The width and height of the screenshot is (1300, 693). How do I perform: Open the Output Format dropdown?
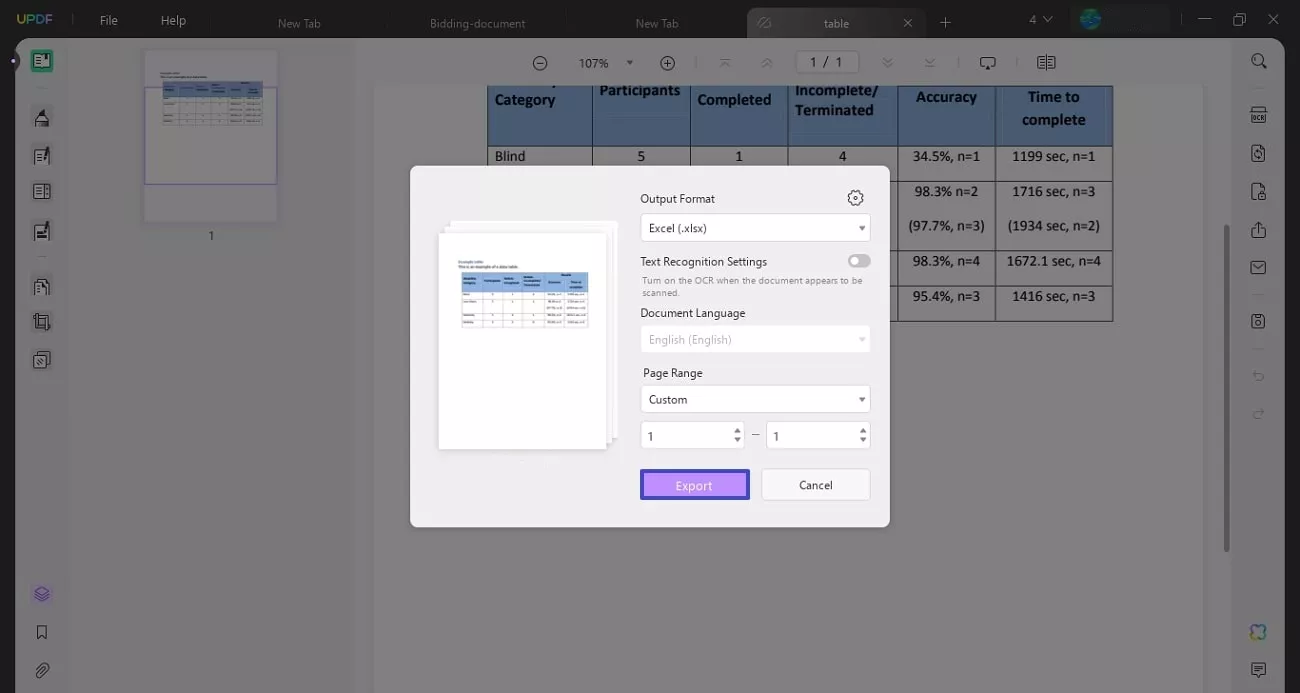tap(755, 227)
